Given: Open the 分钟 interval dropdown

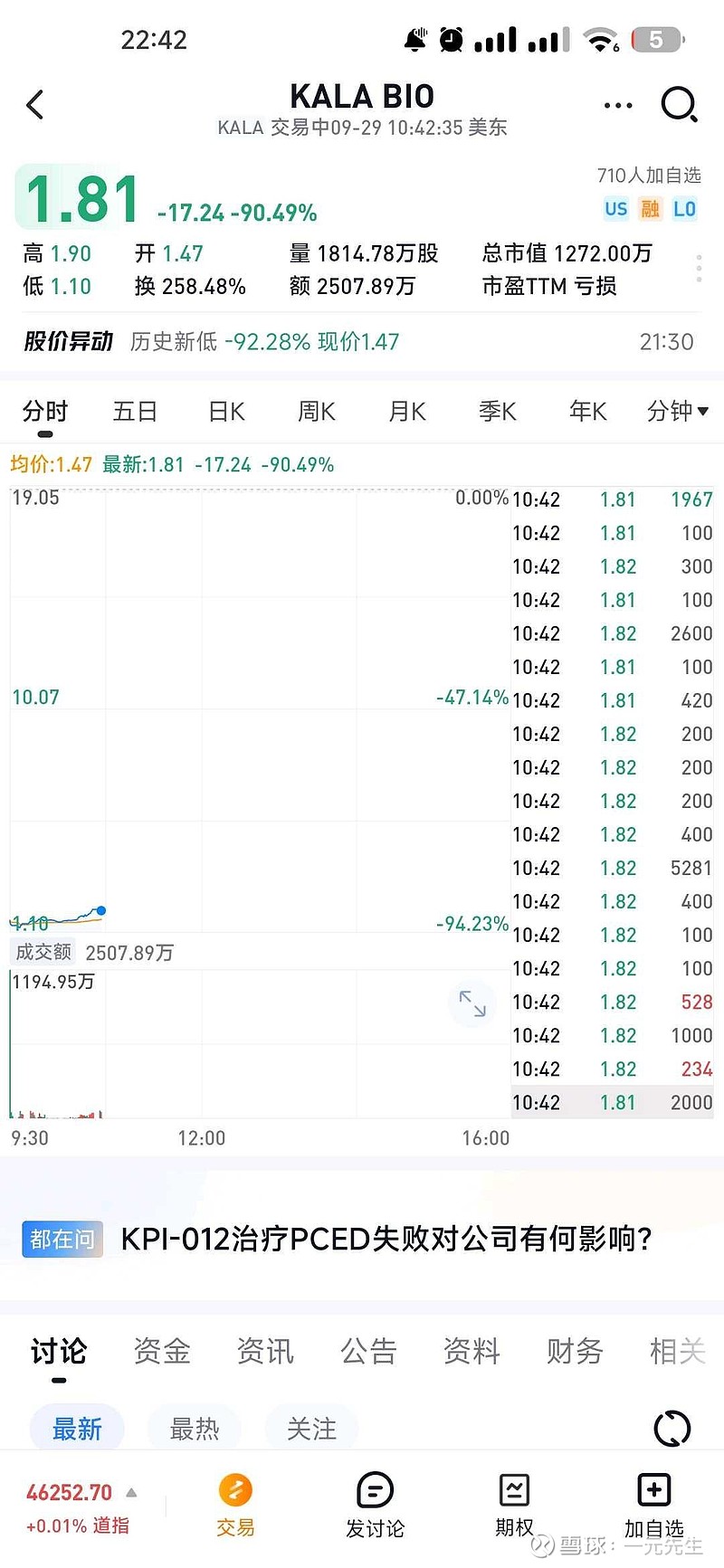Looking at the screenshot, I should pos(678,412).
